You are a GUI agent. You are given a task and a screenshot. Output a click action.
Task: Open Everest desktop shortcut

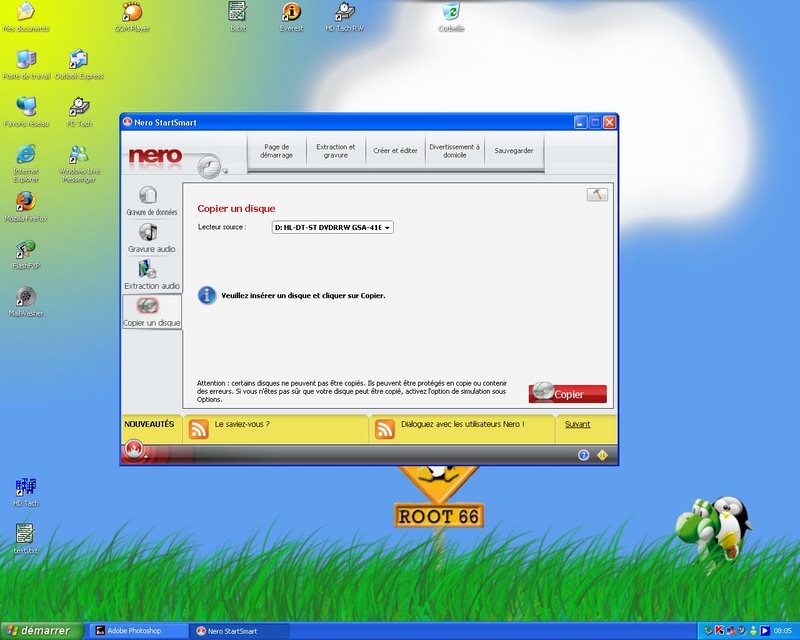click(291, 17)
